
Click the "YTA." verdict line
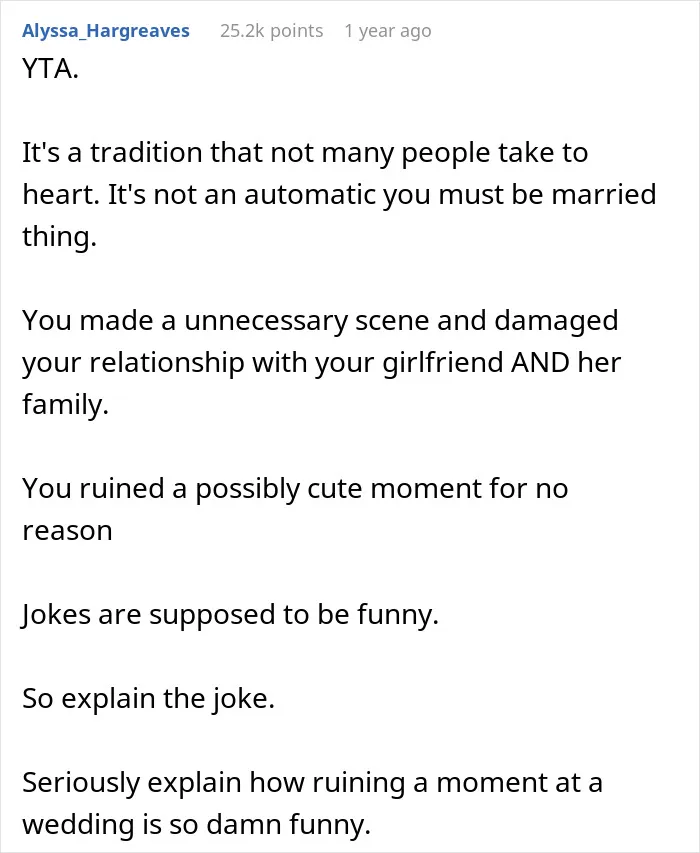pos(51,69)
